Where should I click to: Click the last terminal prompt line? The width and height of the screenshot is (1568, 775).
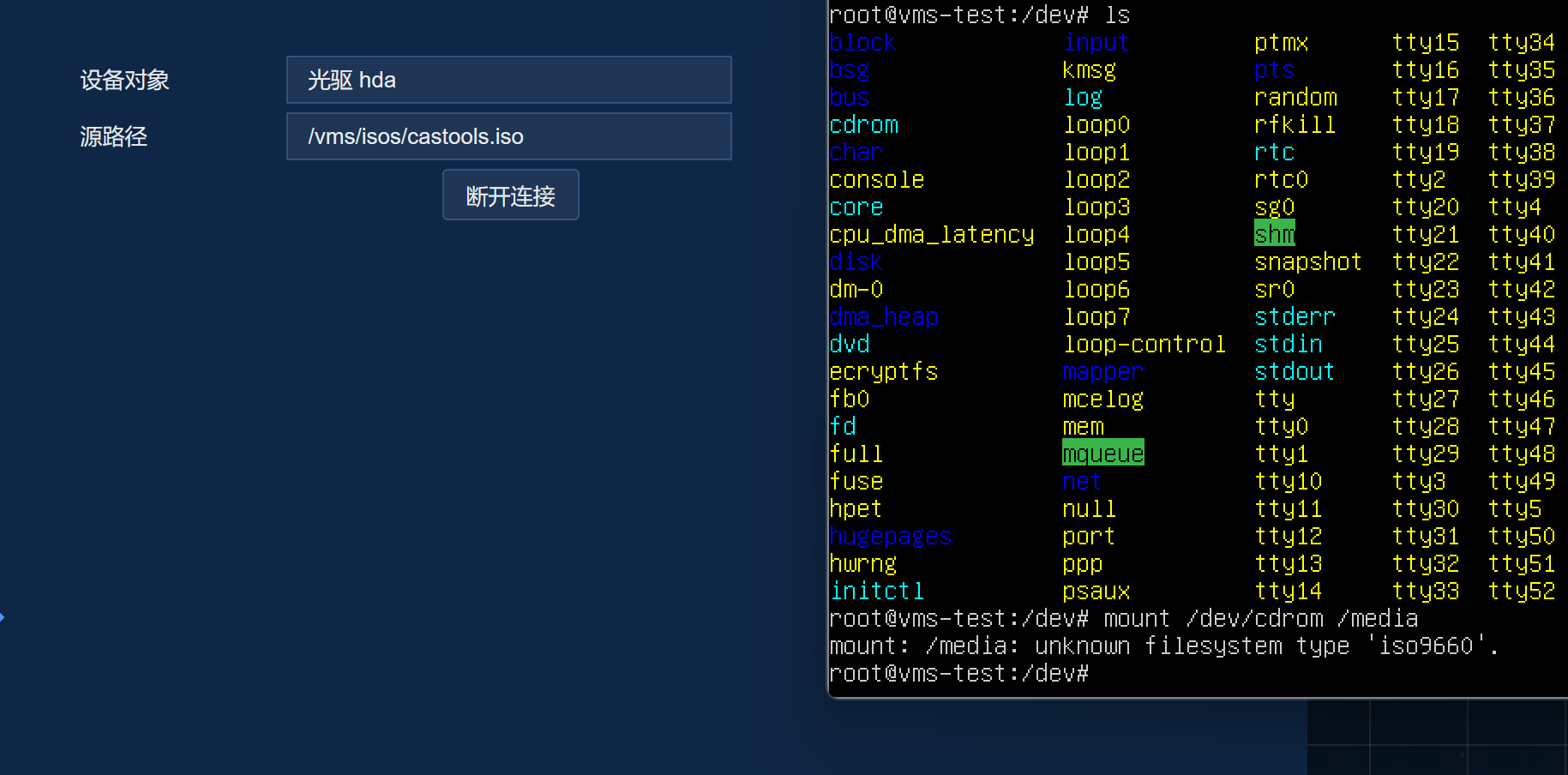click(958, 673)
